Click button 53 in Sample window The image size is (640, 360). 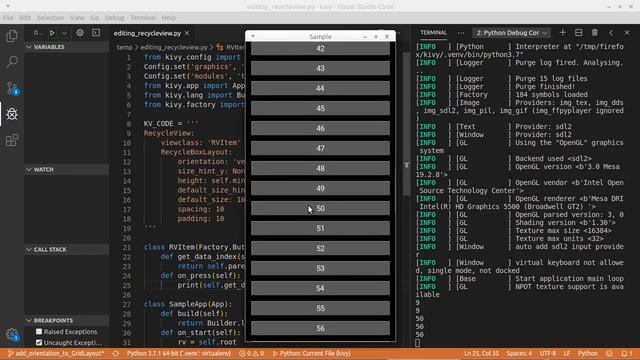click(320, 268)
